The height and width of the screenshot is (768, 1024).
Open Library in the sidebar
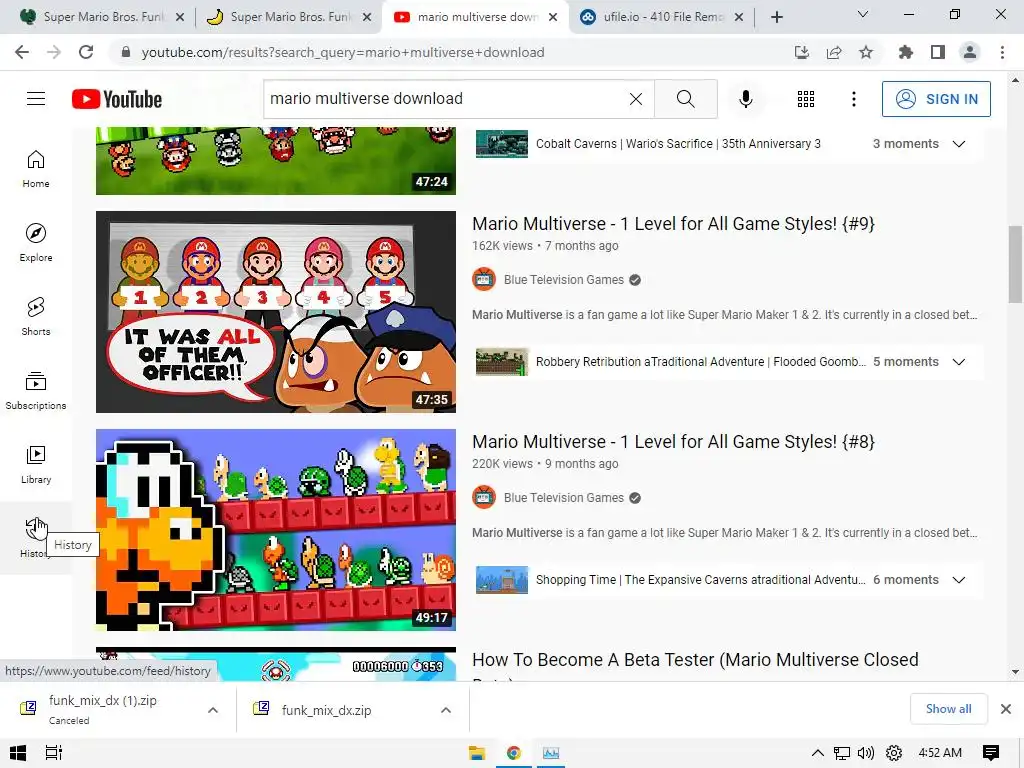(36, 464)
